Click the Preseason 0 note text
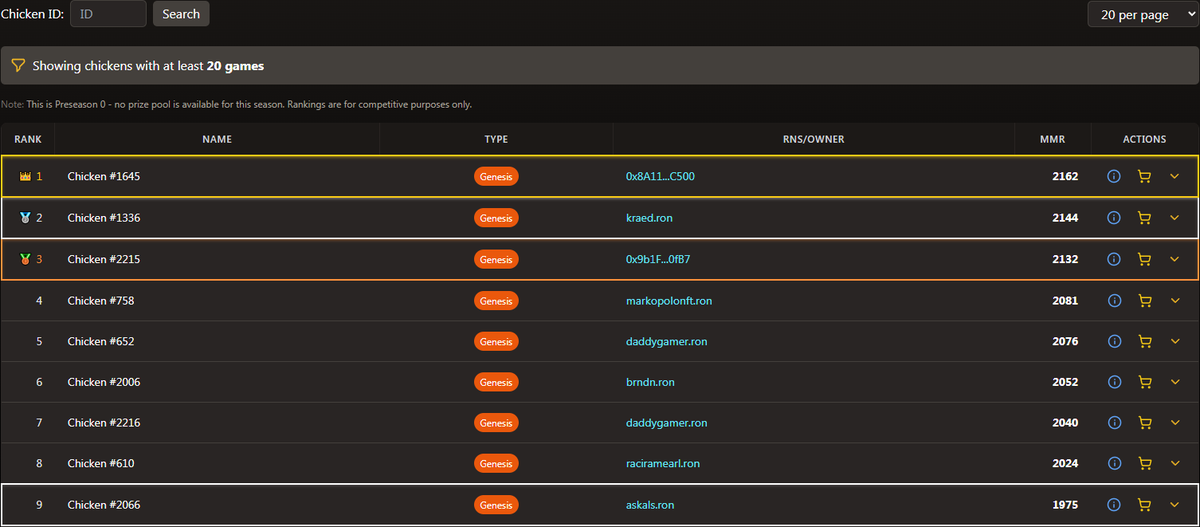This screenshot has width=1200, height=527. point(236,104)
